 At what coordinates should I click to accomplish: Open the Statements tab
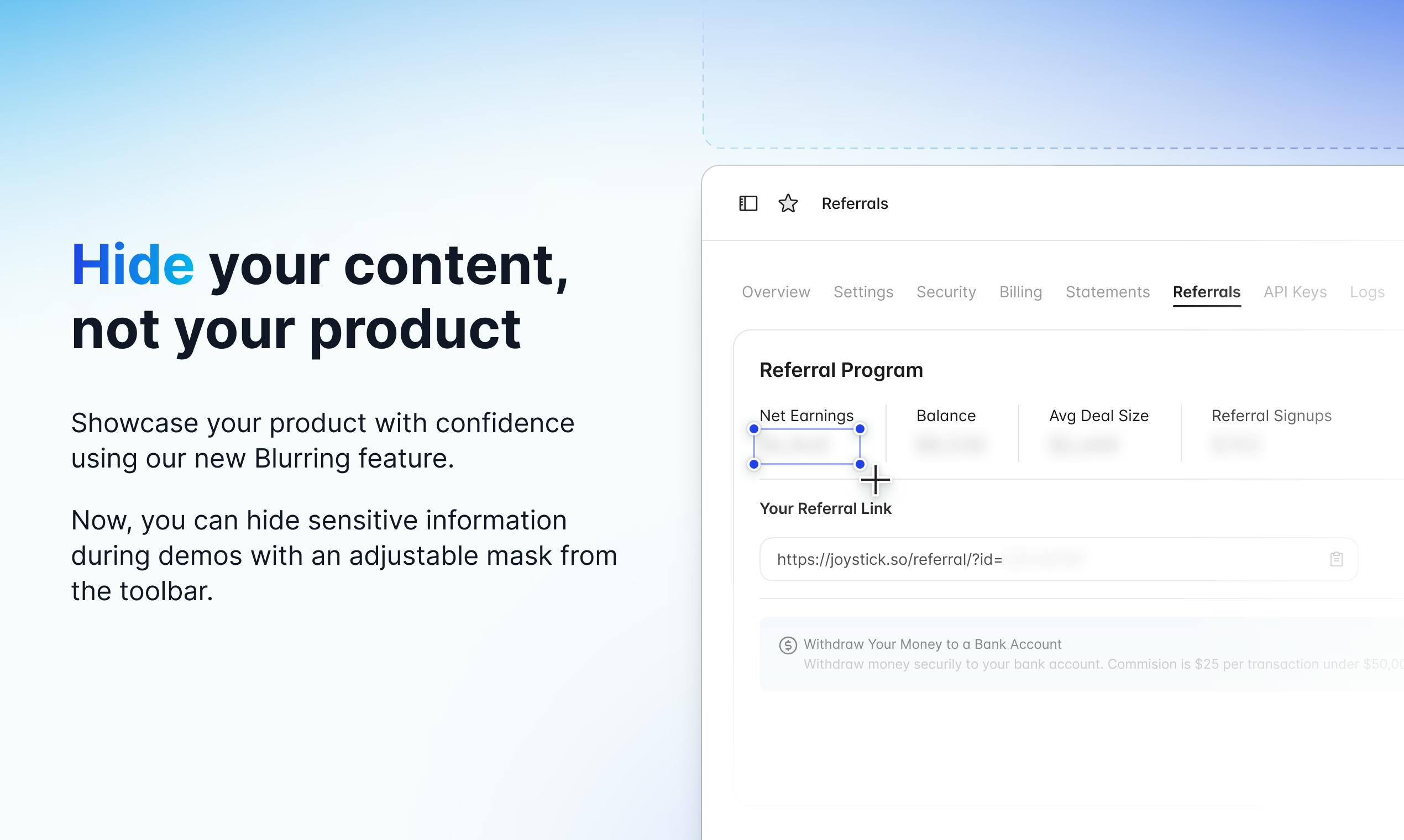coord(1107,292)
